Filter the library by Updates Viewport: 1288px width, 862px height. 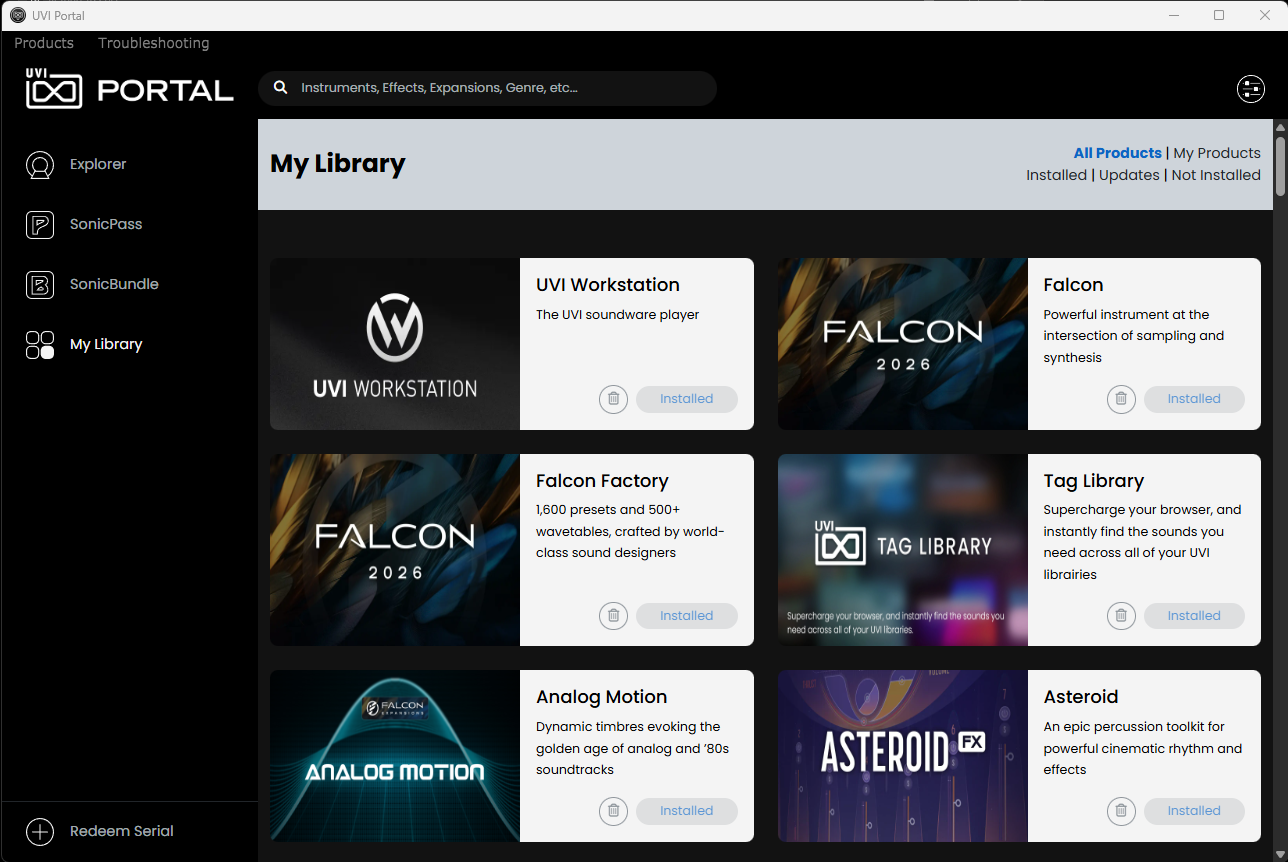coord(1129,175)
